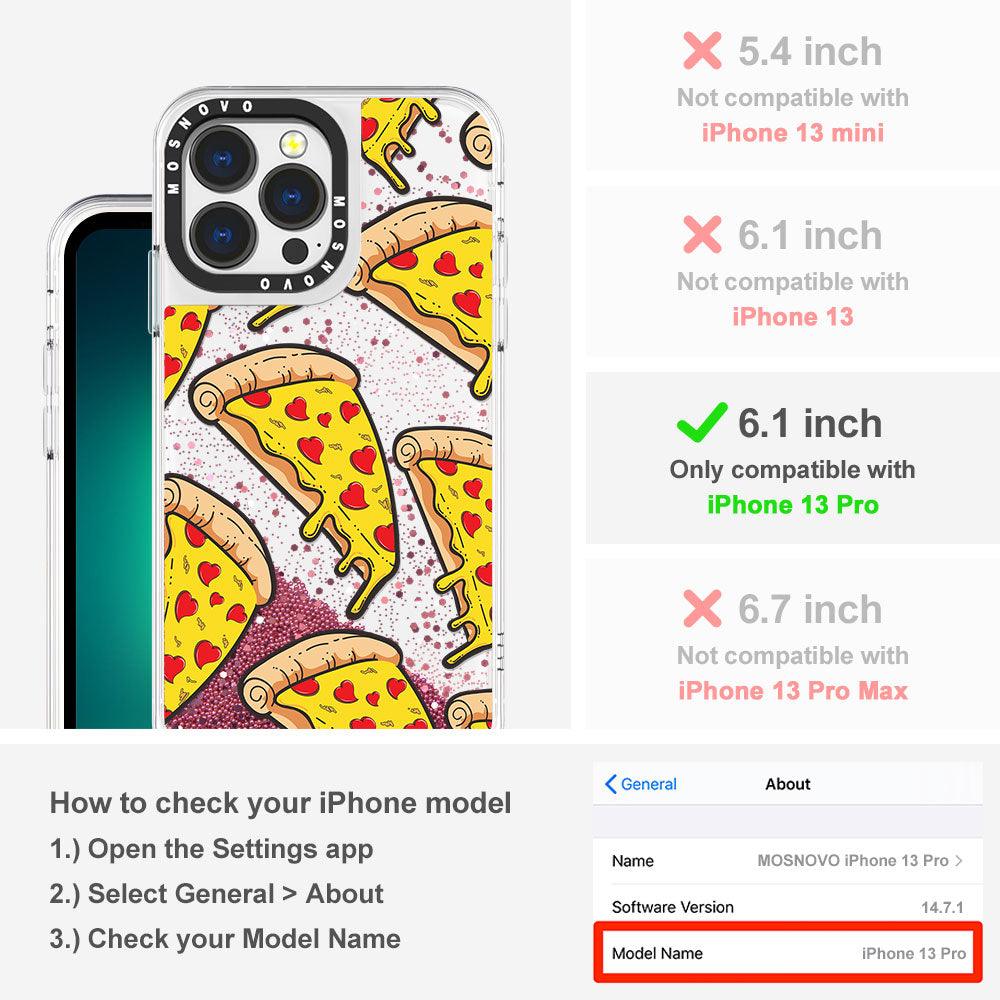The image size is (1000, 1000).
Task: Click the green checkmark beside 6.1 inch
Action: (x=702, y=422)
